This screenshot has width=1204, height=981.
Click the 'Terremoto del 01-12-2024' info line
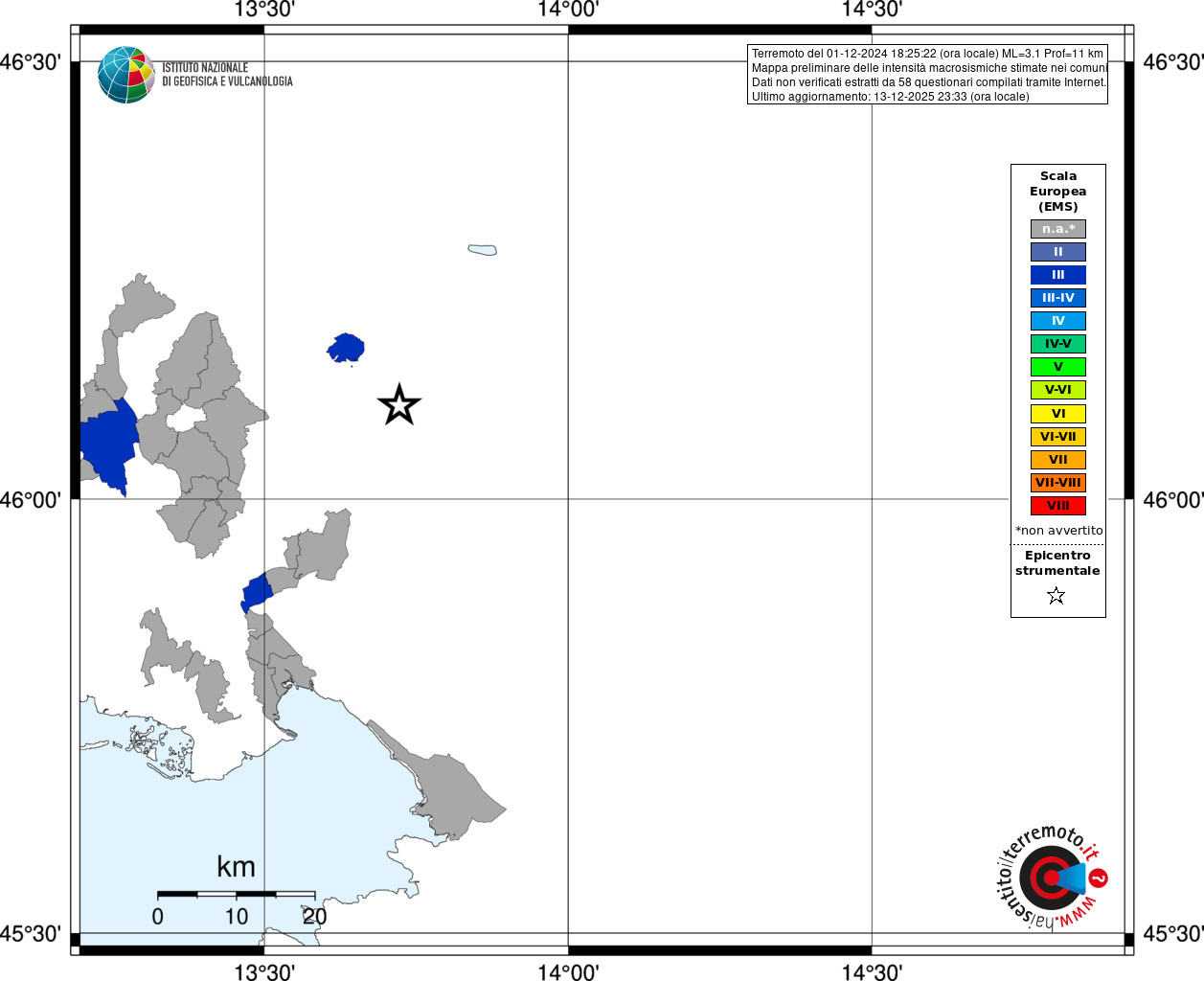[927, 54]
